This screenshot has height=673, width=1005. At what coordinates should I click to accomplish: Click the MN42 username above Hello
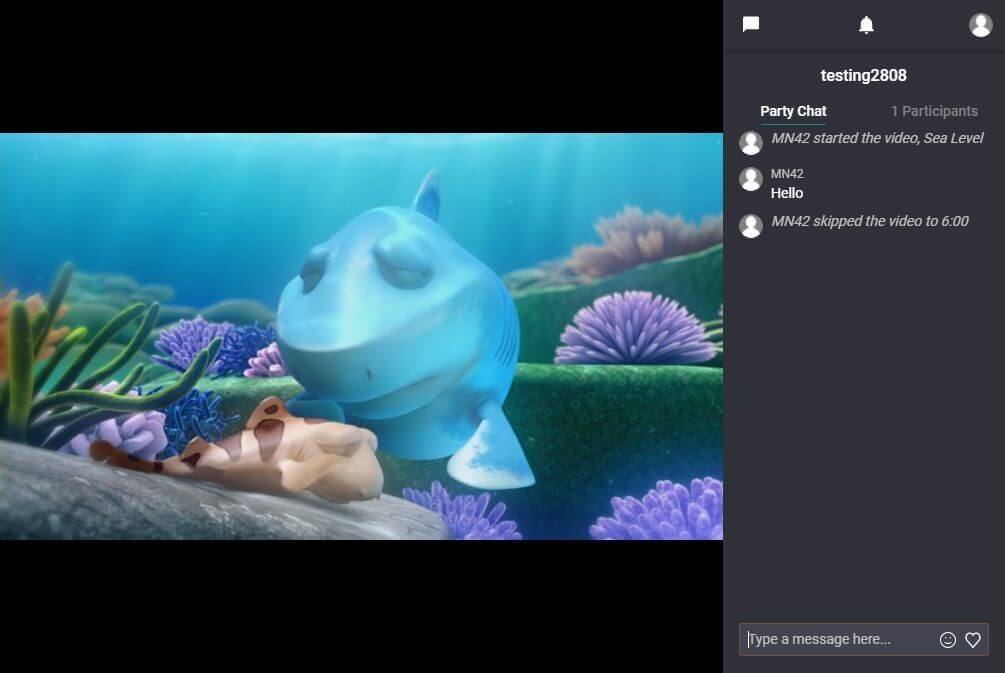pyautogui.click(x=787, y=174)
